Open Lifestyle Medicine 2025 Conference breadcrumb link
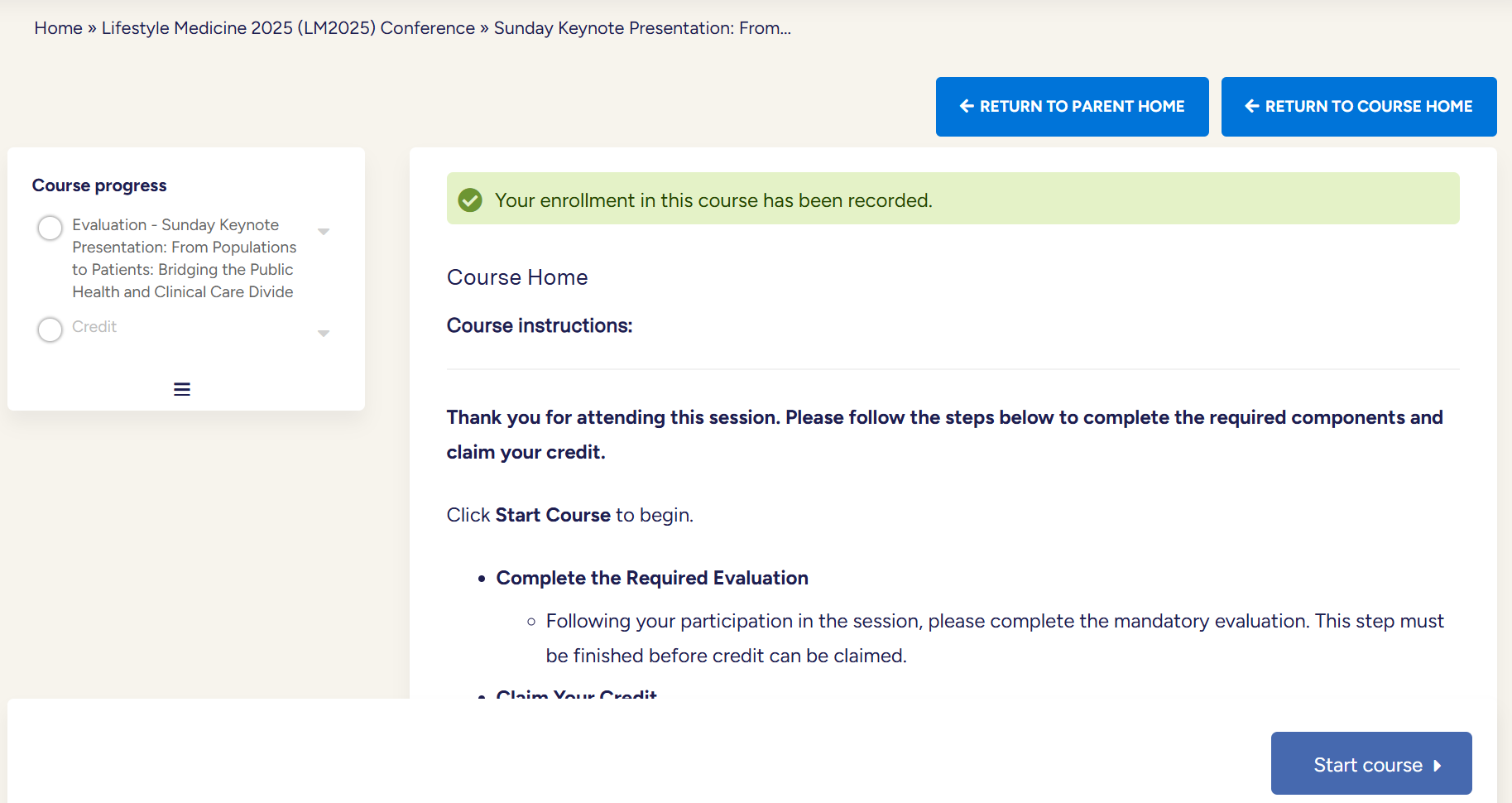 click(x=288, y=28)
